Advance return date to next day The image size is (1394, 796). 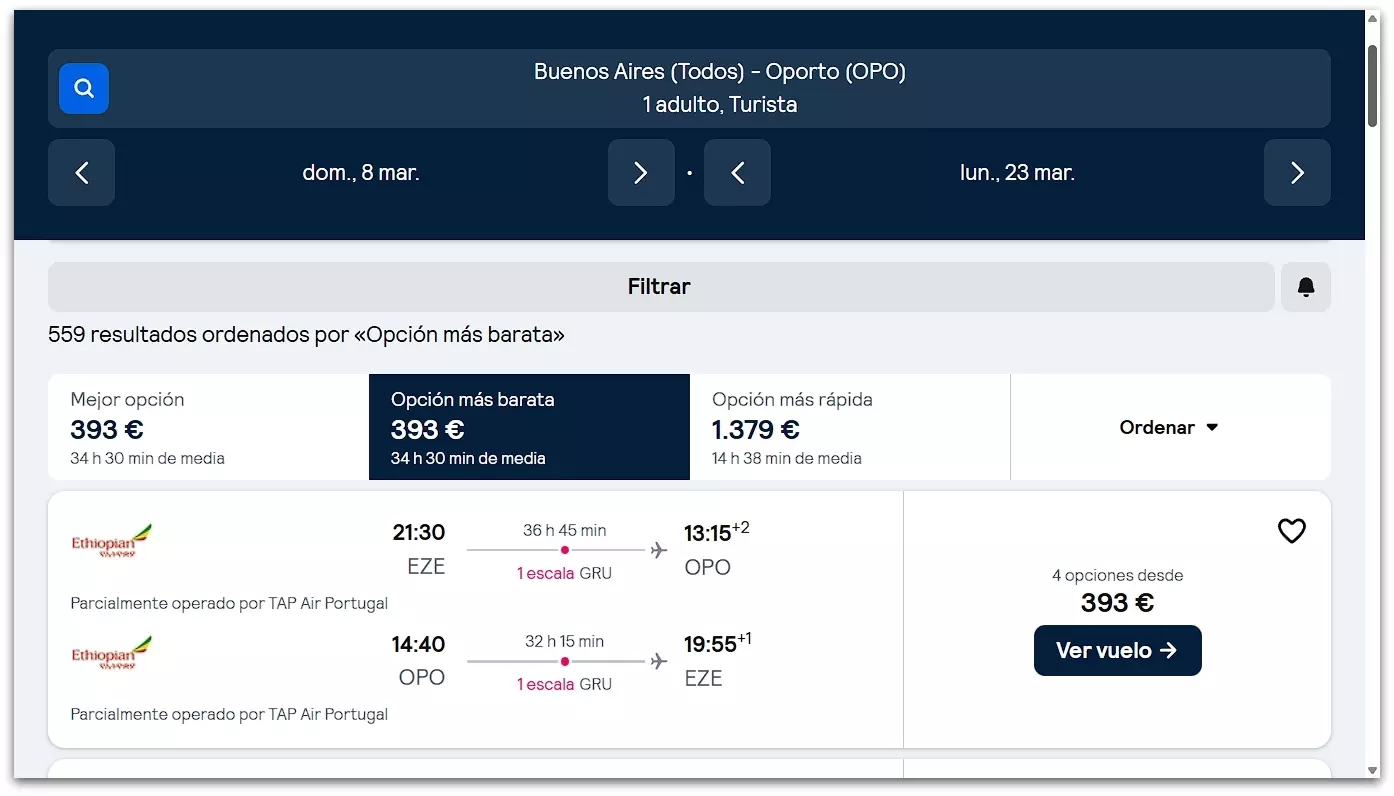coord(1297,173)
